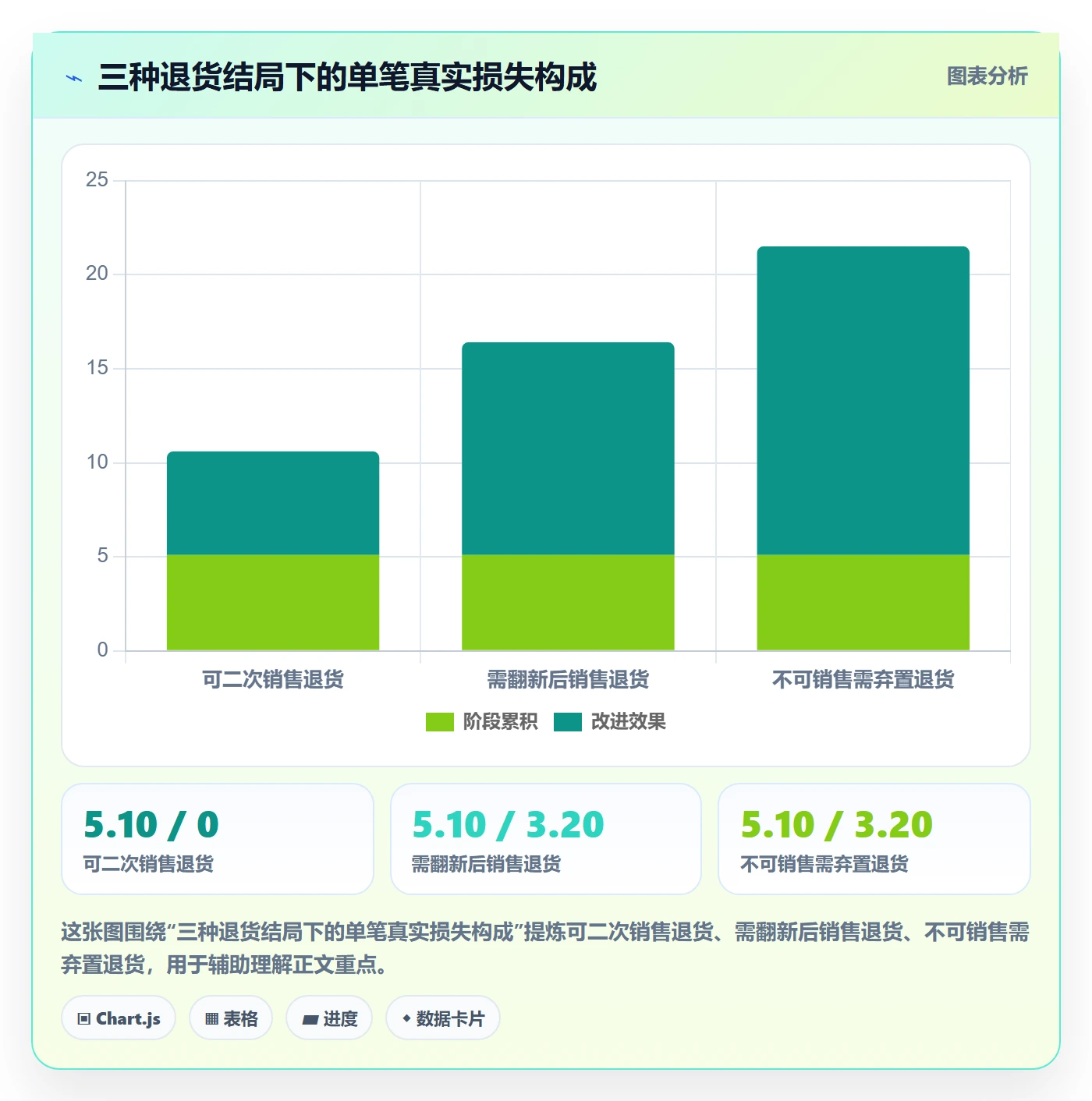Click the 5.10 / 3.20 value above 需翻新后销售退货
Screen dimensions: 1092x1101
point(508,825)
